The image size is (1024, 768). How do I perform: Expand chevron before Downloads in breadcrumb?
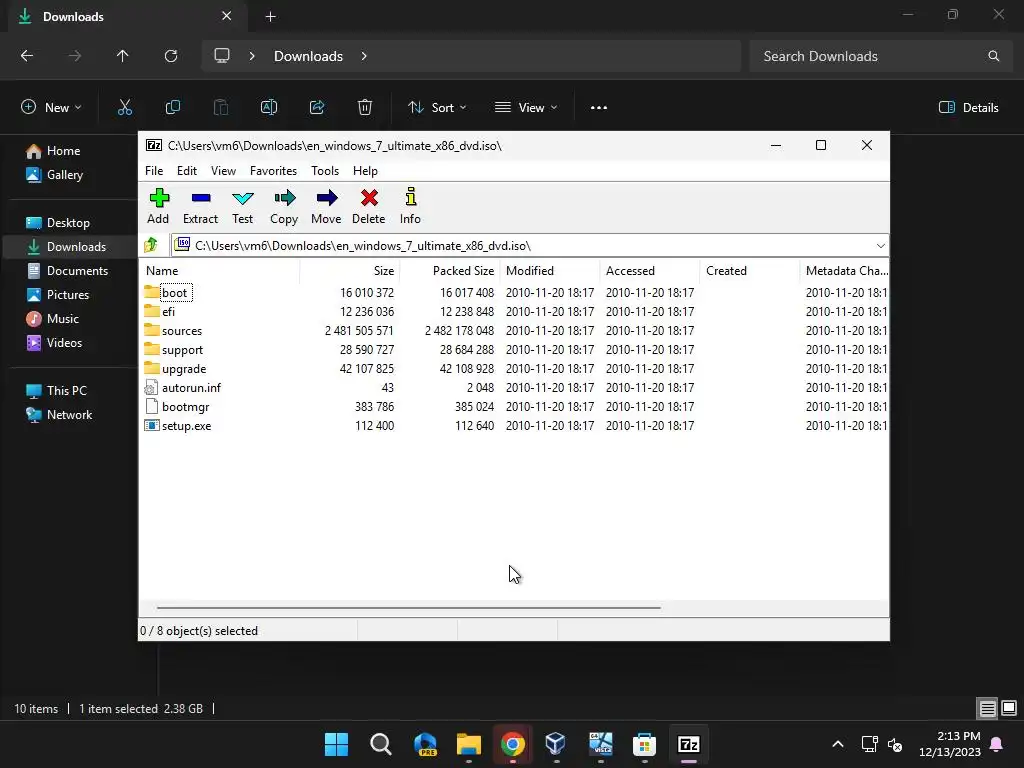point(252,56)
